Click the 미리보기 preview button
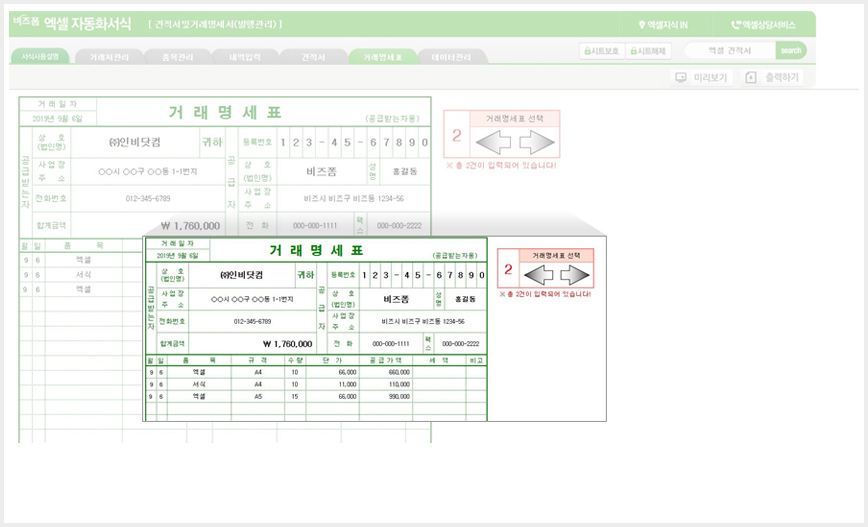The width and height of the screenshot is (868, 527). pyautogui.click(x=701, y=78)
